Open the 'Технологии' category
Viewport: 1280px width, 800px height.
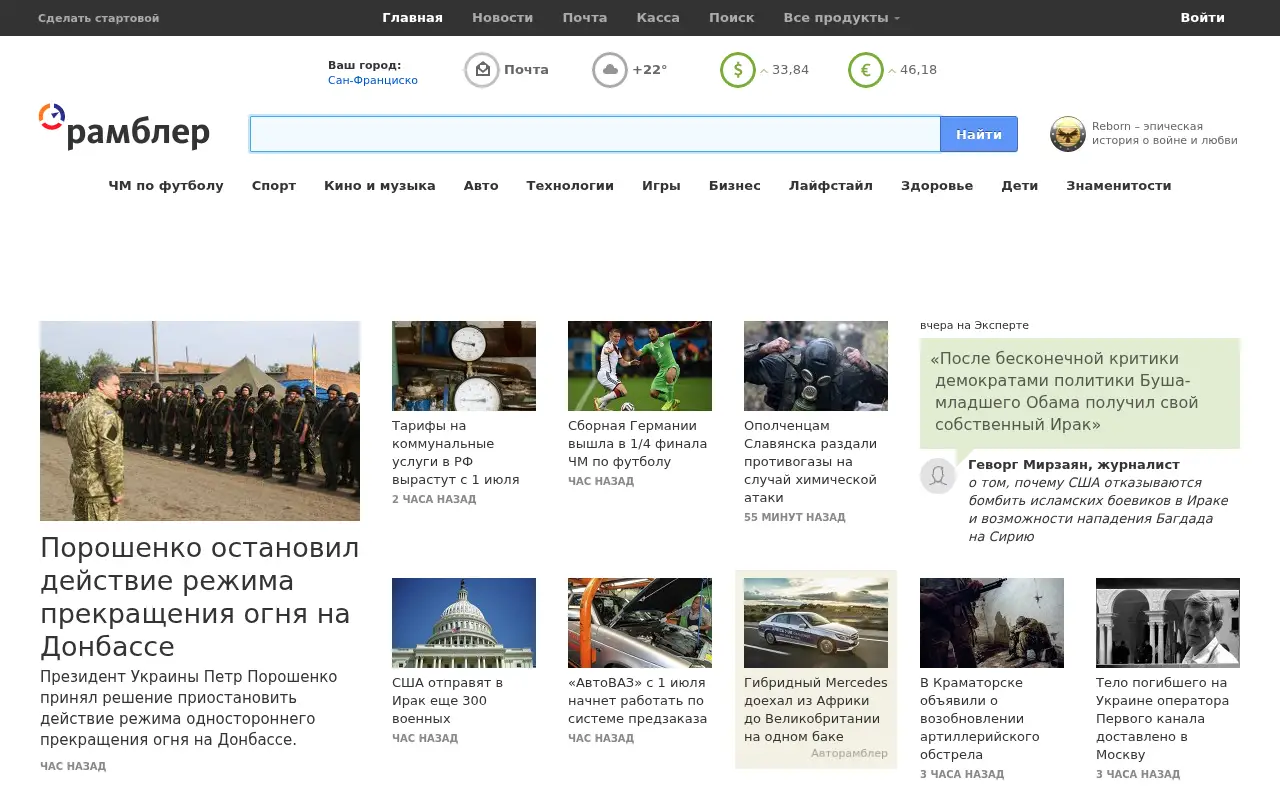570,186
